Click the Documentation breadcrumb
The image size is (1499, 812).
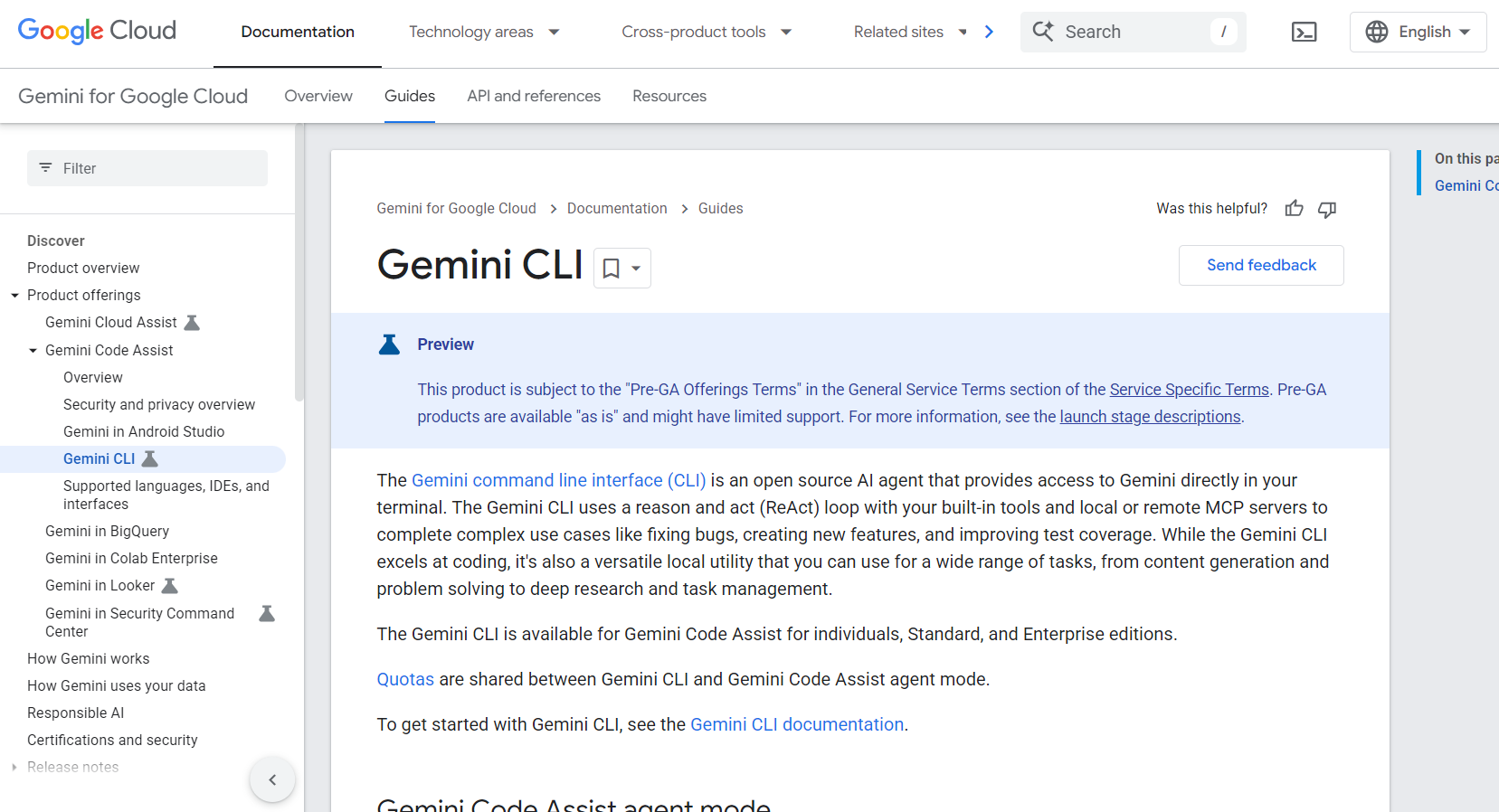pos(617,209)
